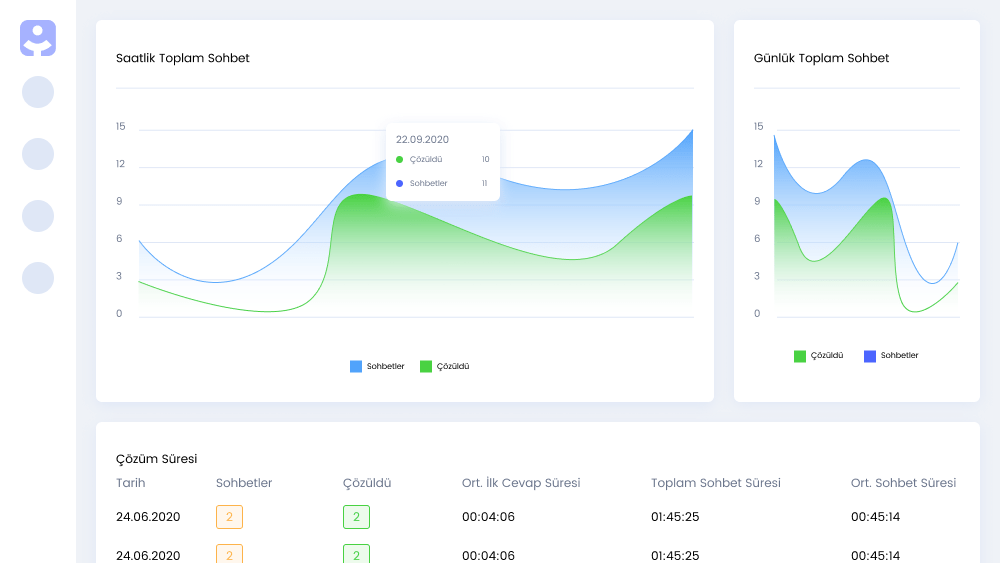The image size is (1000, 563).
Task: Click the Sohbetler column header in the table
Action: (244, 483)
